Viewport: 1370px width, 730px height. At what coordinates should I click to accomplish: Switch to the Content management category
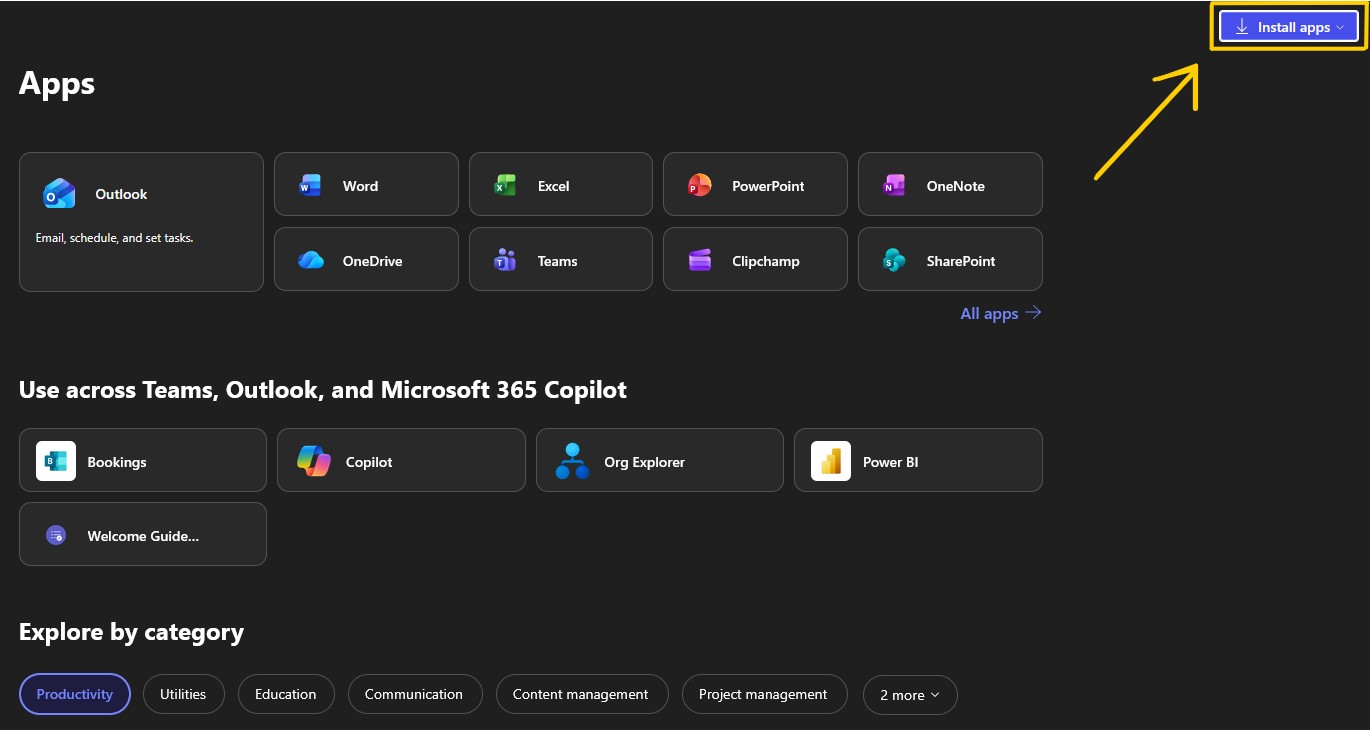[x=582, y=694]
